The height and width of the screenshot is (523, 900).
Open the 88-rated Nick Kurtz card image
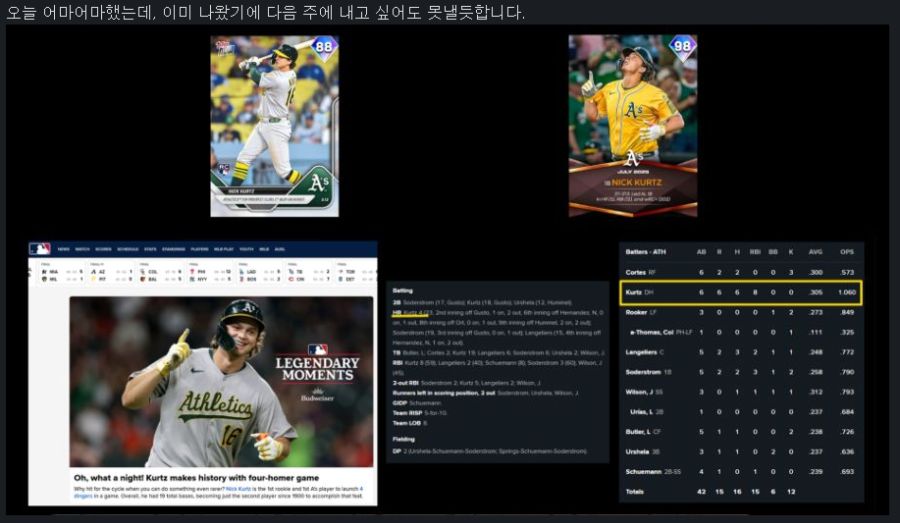tap(274, 126)
